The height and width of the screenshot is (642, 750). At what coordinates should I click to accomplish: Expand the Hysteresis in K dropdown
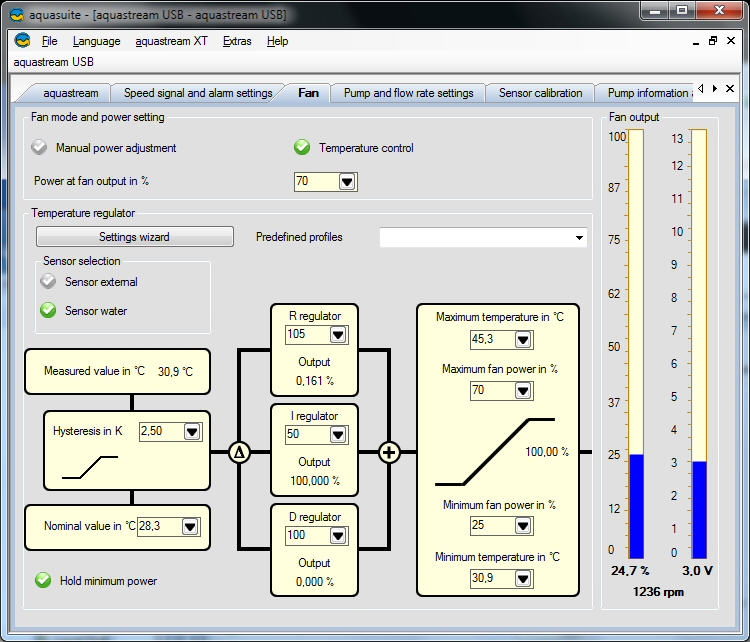(192, 432)
